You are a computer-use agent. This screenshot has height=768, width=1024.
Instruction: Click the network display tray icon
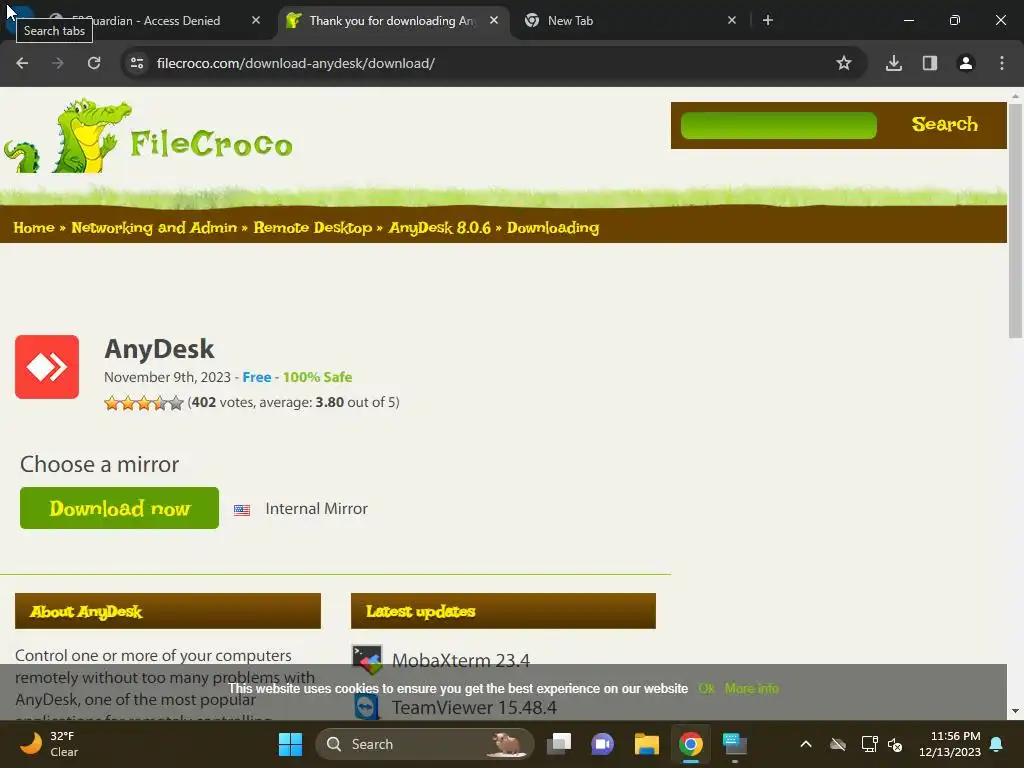869,744
